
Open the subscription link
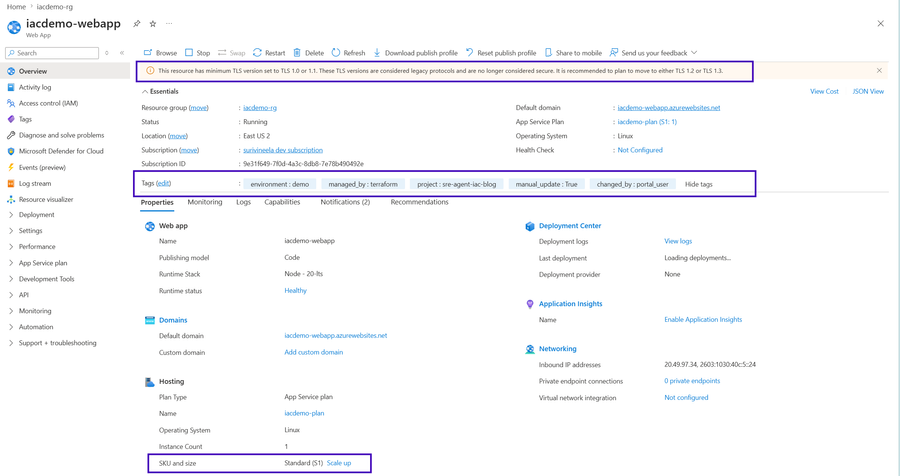point(283,150)
